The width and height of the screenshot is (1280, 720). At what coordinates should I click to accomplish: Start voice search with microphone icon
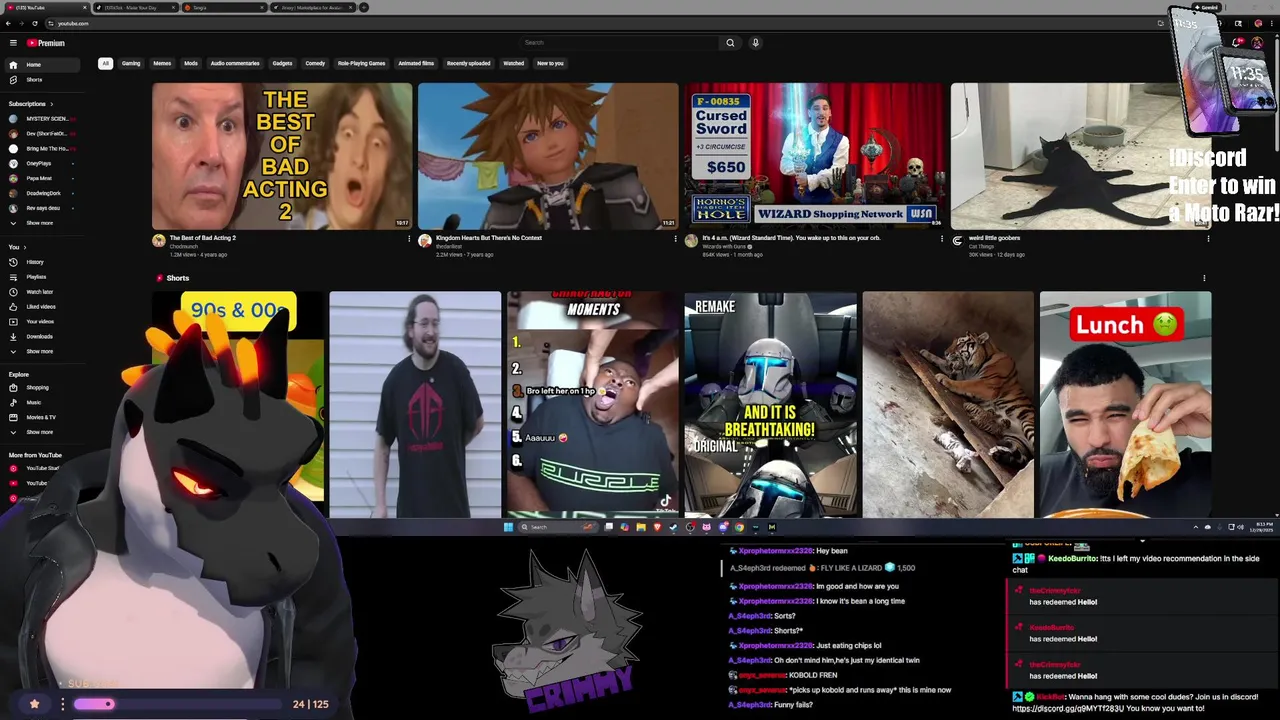coord(755,43)
